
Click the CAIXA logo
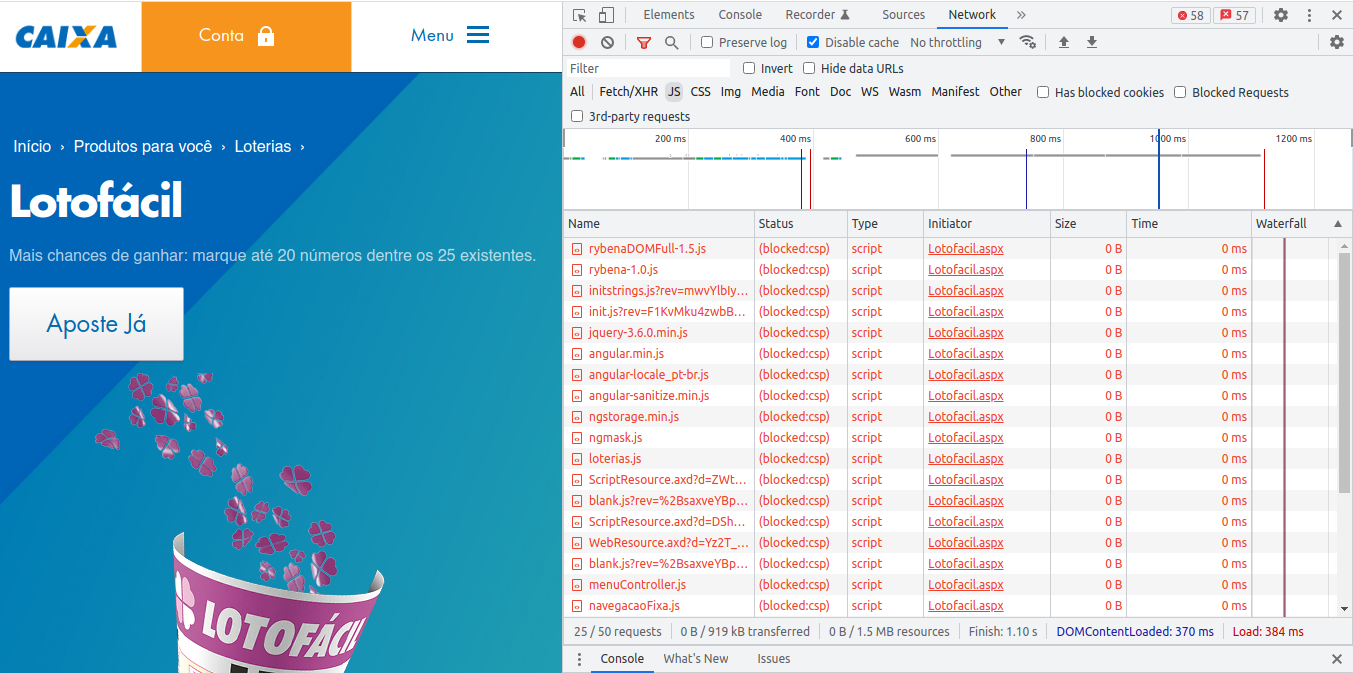[x=66, y=37]
